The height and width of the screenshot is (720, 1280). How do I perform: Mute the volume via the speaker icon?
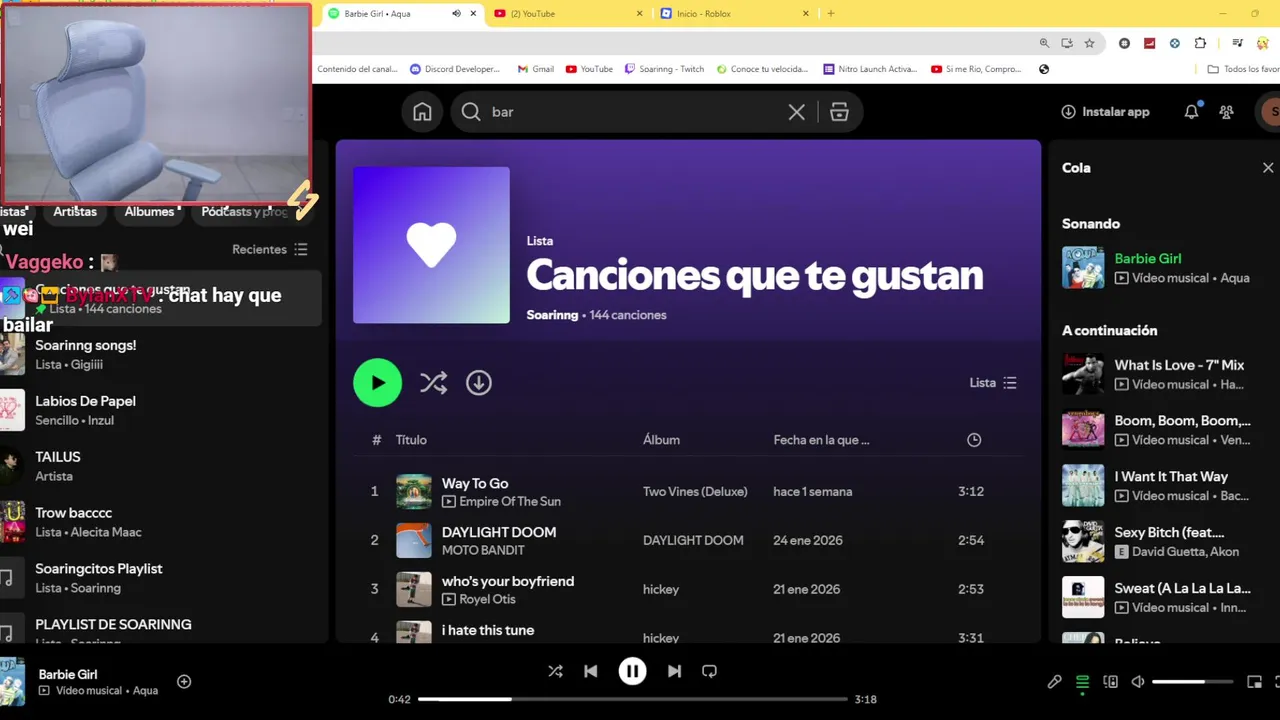point(1138,682)
